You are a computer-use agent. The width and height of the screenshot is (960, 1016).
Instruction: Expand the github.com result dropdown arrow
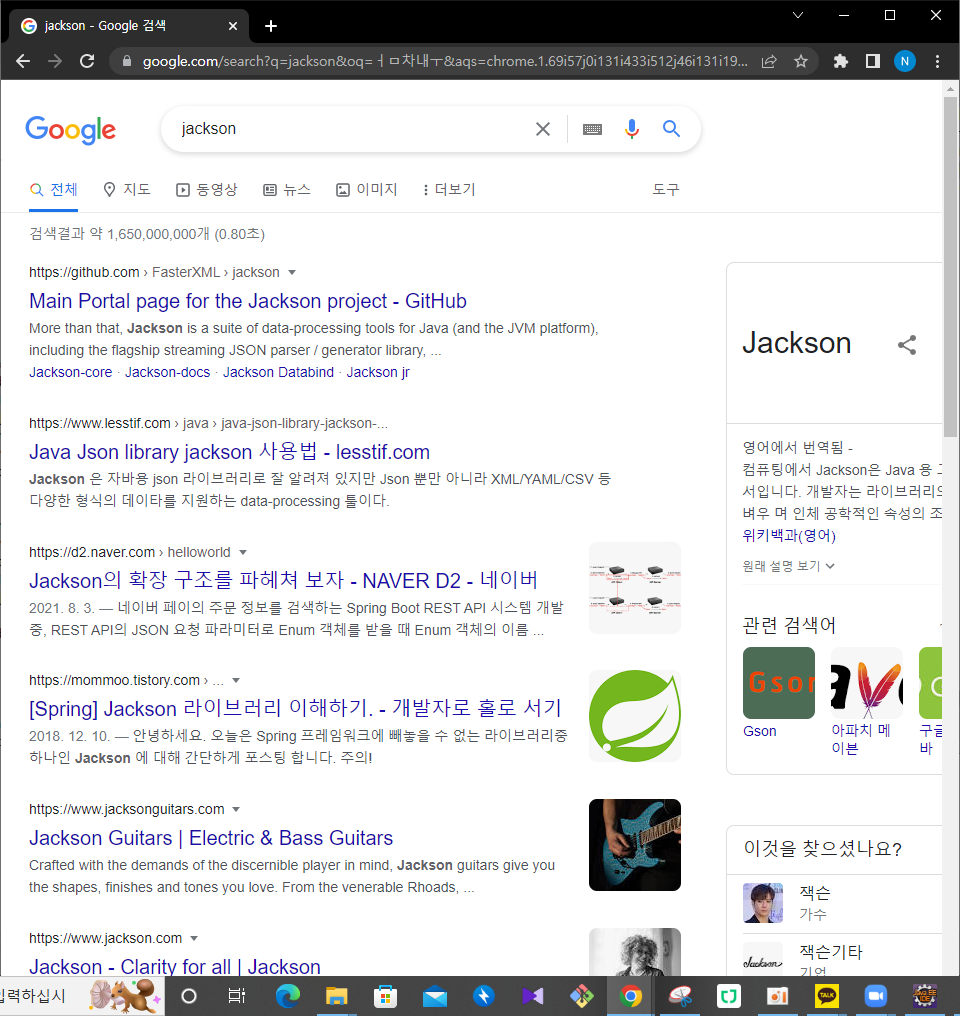[292, 273]
